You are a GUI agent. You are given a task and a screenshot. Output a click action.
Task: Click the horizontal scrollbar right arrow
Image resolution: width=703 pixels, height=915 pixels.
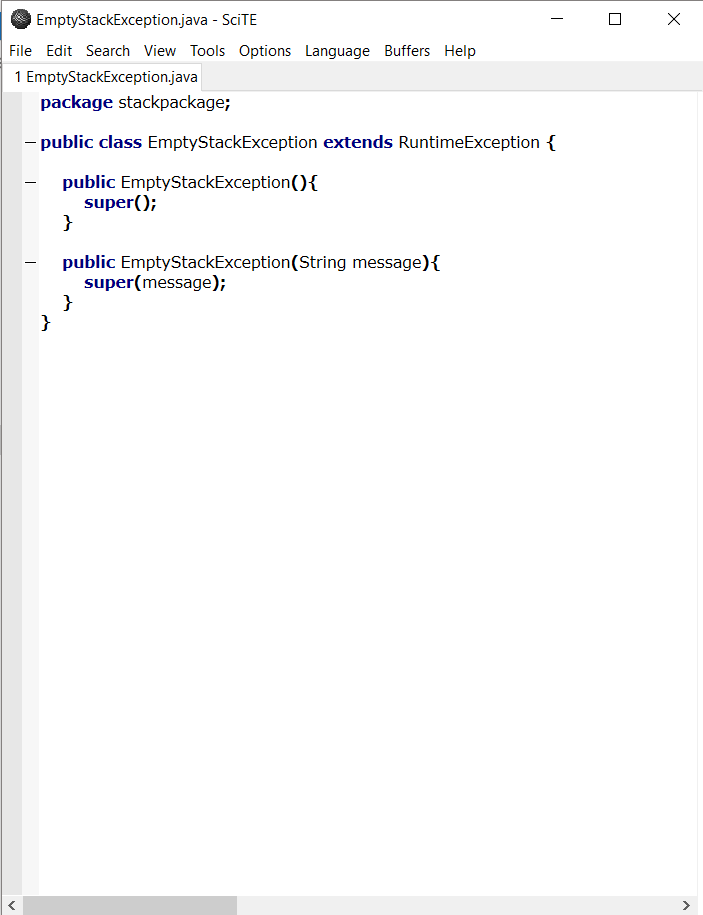[686, 906]
